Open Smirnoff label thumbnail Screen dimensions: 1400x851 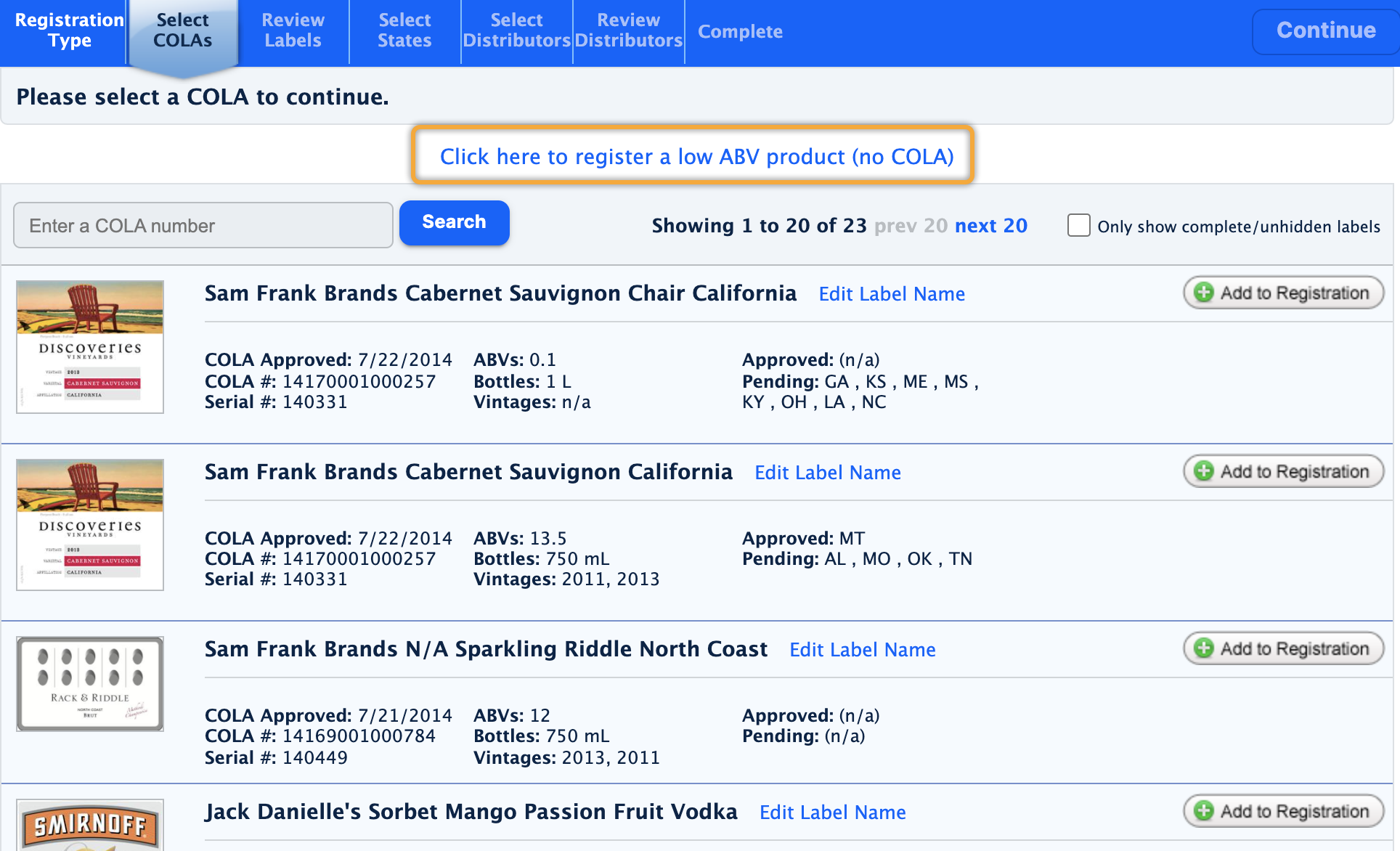(90, 826)
